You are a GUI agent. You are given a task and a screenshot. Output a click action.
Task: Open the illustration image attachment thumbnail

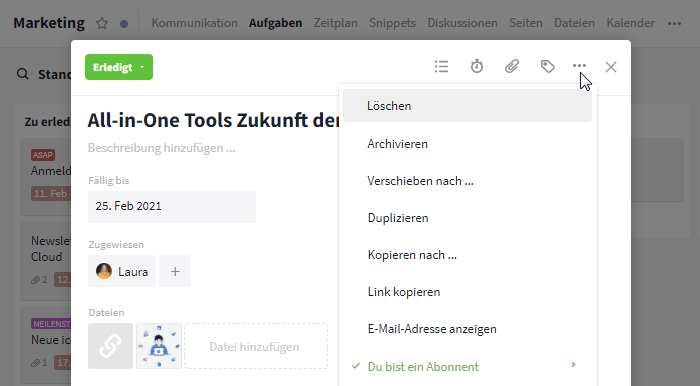(159, 346)
